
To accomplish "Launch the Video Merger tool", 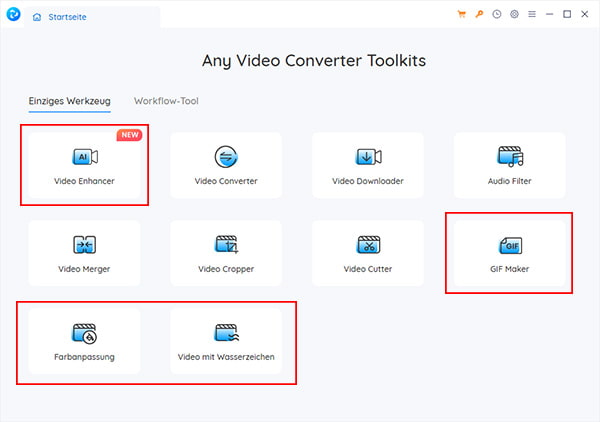I will pos(84,253).
